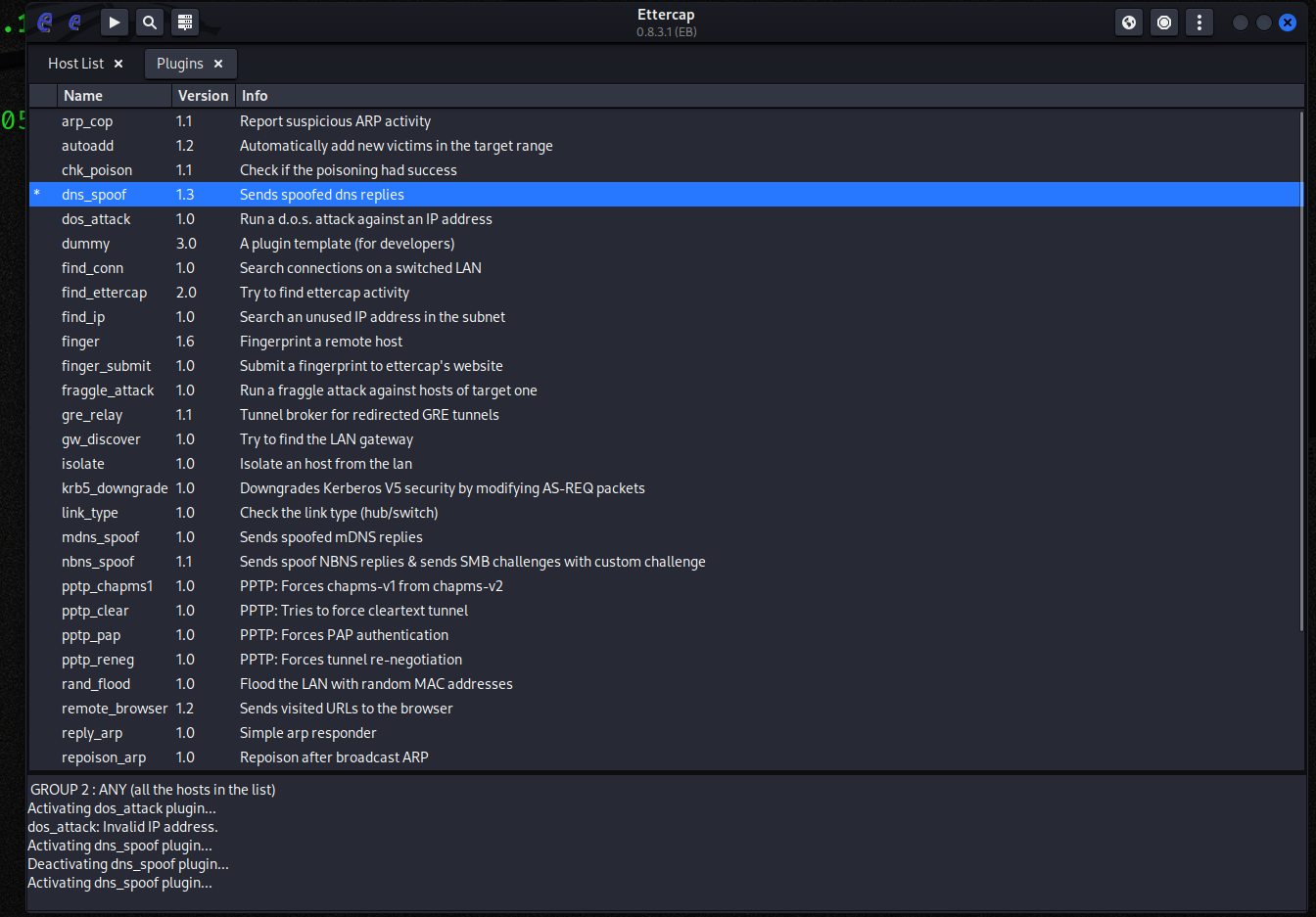Click the remote_browser plugin

click(x=666, y=709)
